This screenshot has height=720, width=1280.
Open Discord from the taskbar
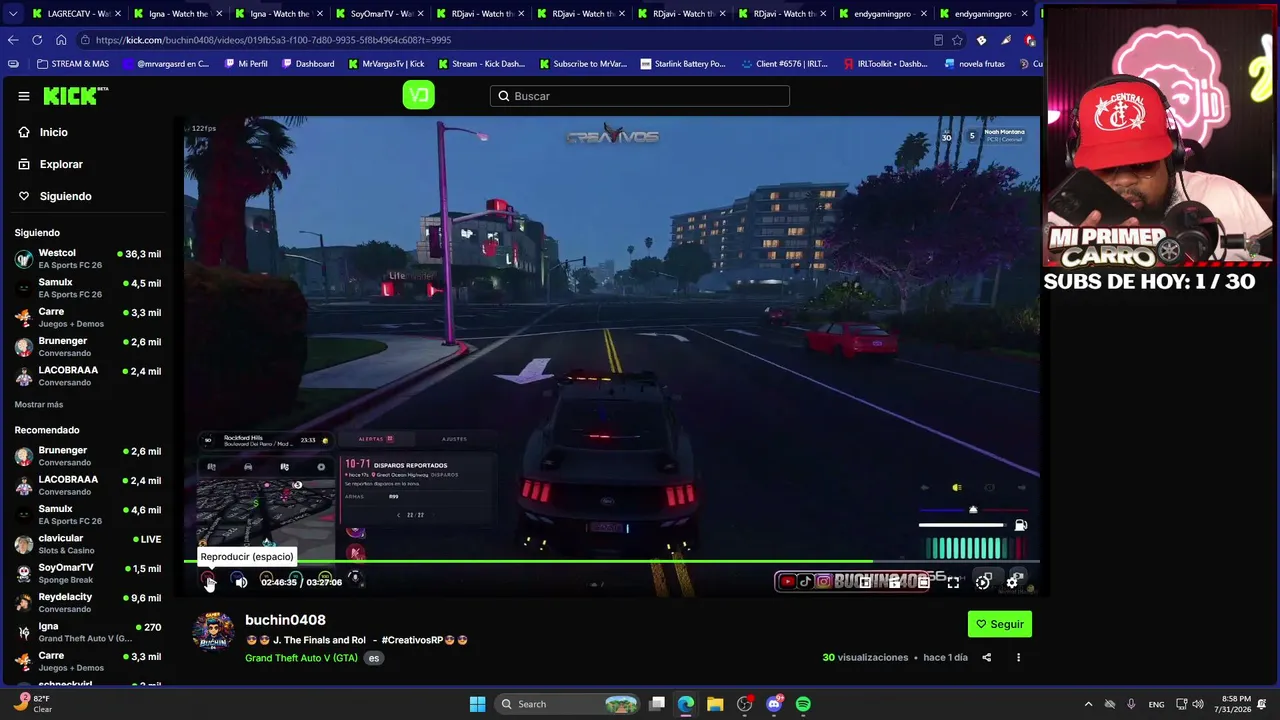pyautogui.click(x=774, y=704)
